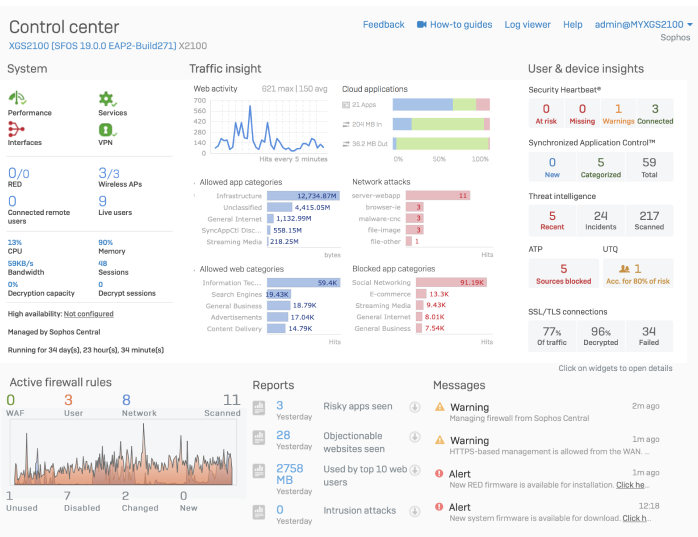This screenshot has width=698, height=537.
Task: Open the Interfaces status icon
Action: click(x=16, y=129)
